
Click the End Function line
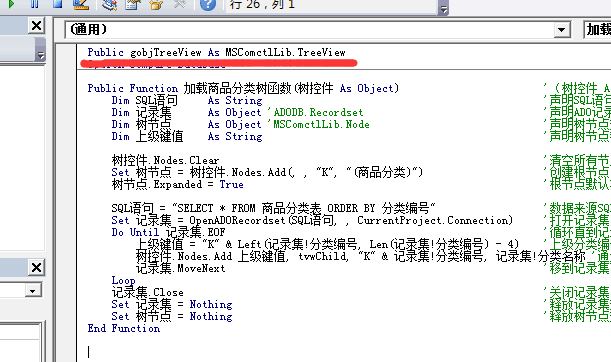[124, 329]
